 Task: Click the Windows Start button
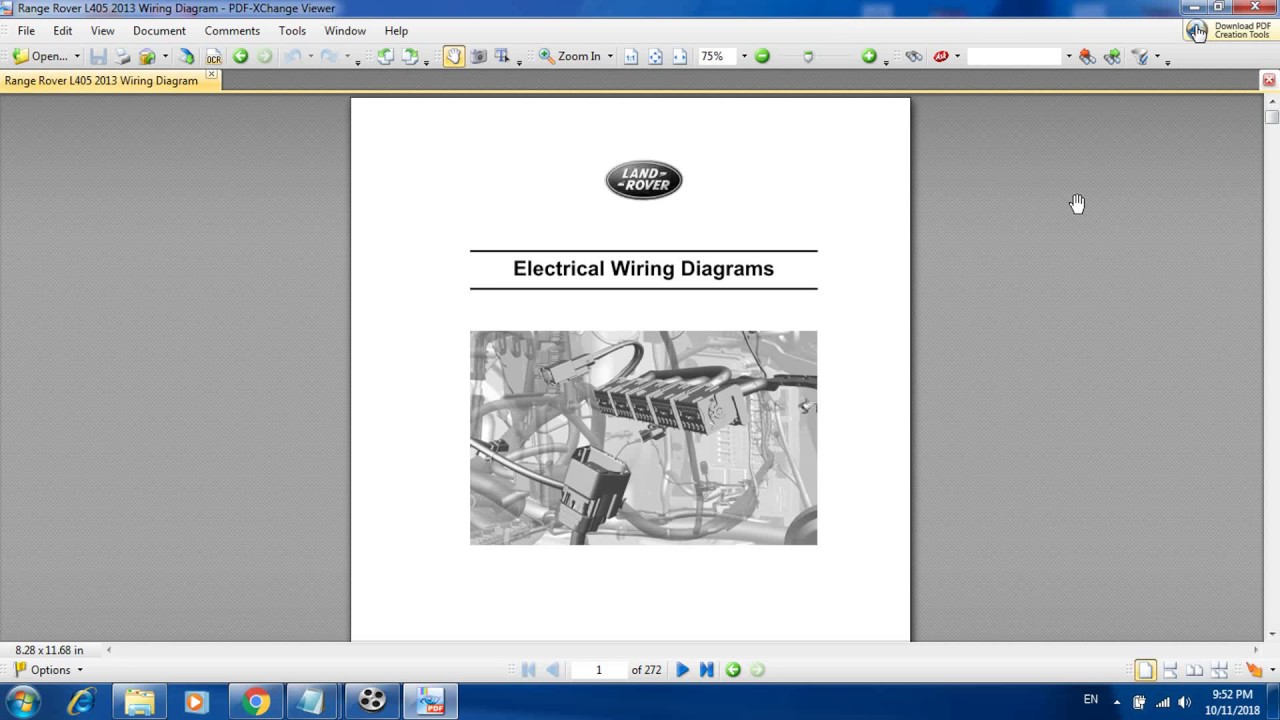pyautogui.click(x=23, y=702)
